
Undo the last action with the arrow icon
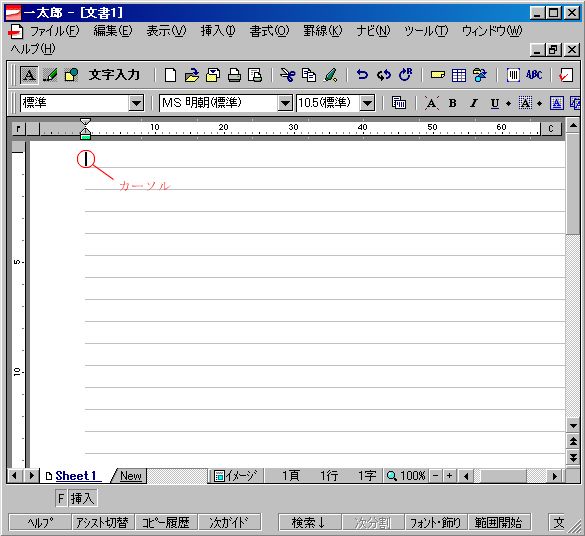[362, 75]
